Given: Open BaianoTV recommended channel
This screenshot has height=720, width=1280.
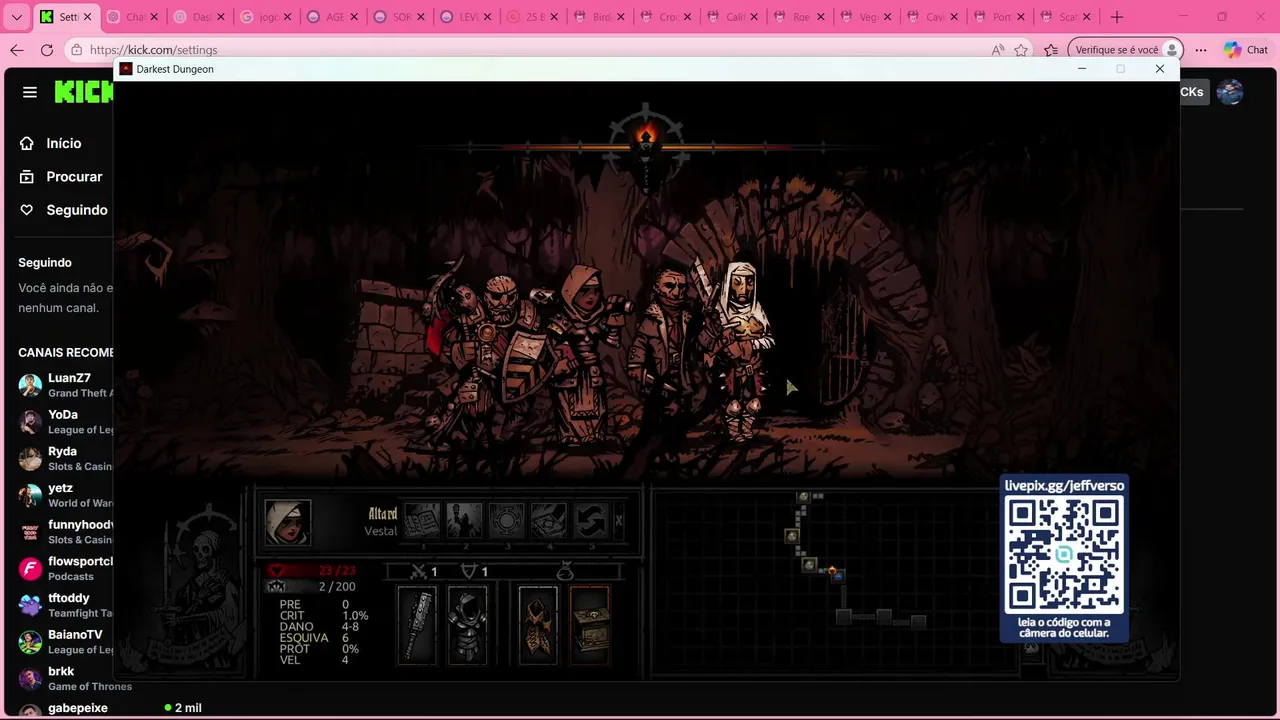Looking at the screenshot, I should [64, 642].
